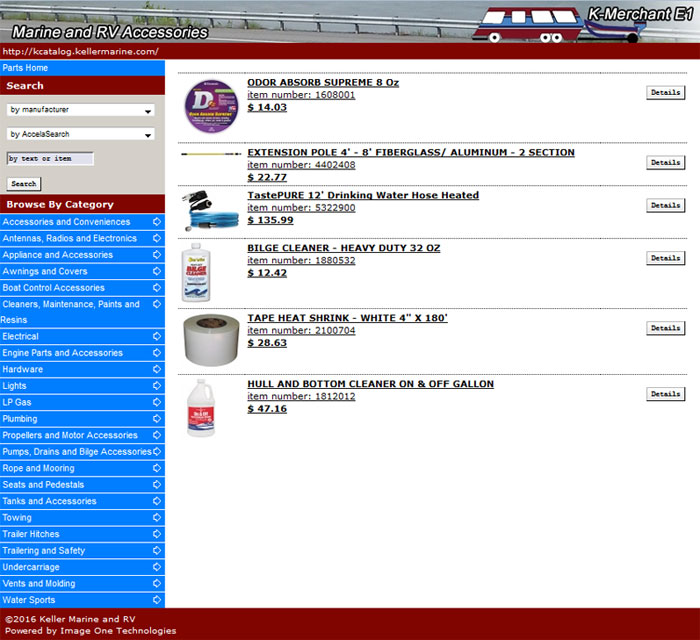The image size is (700, 640).
Task: Click the arrow icon beside Undercarriage
Action: (x=157, y=567)
